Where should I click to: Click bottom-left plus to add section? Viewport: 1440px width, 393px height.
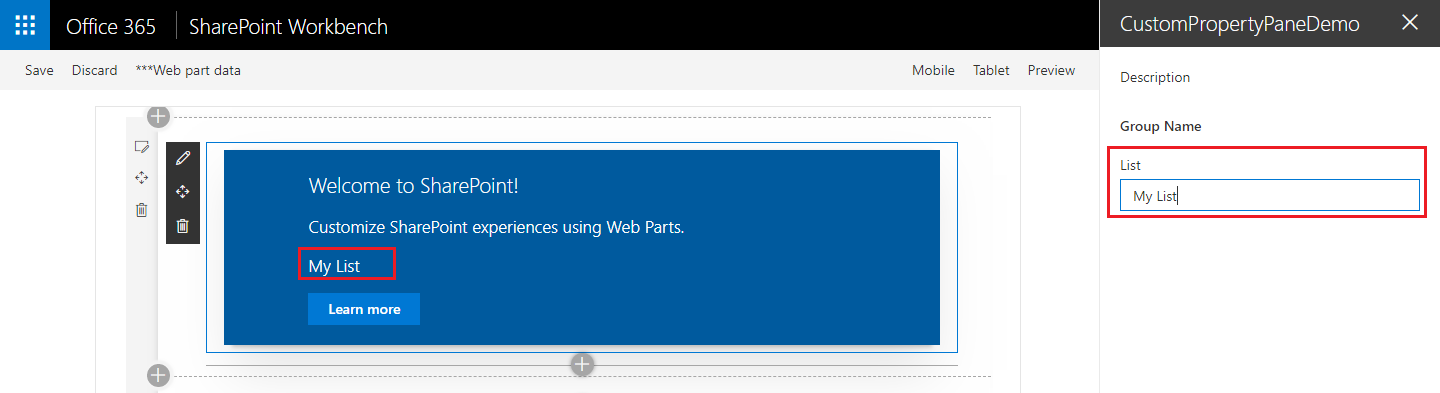tap(158, 376)
